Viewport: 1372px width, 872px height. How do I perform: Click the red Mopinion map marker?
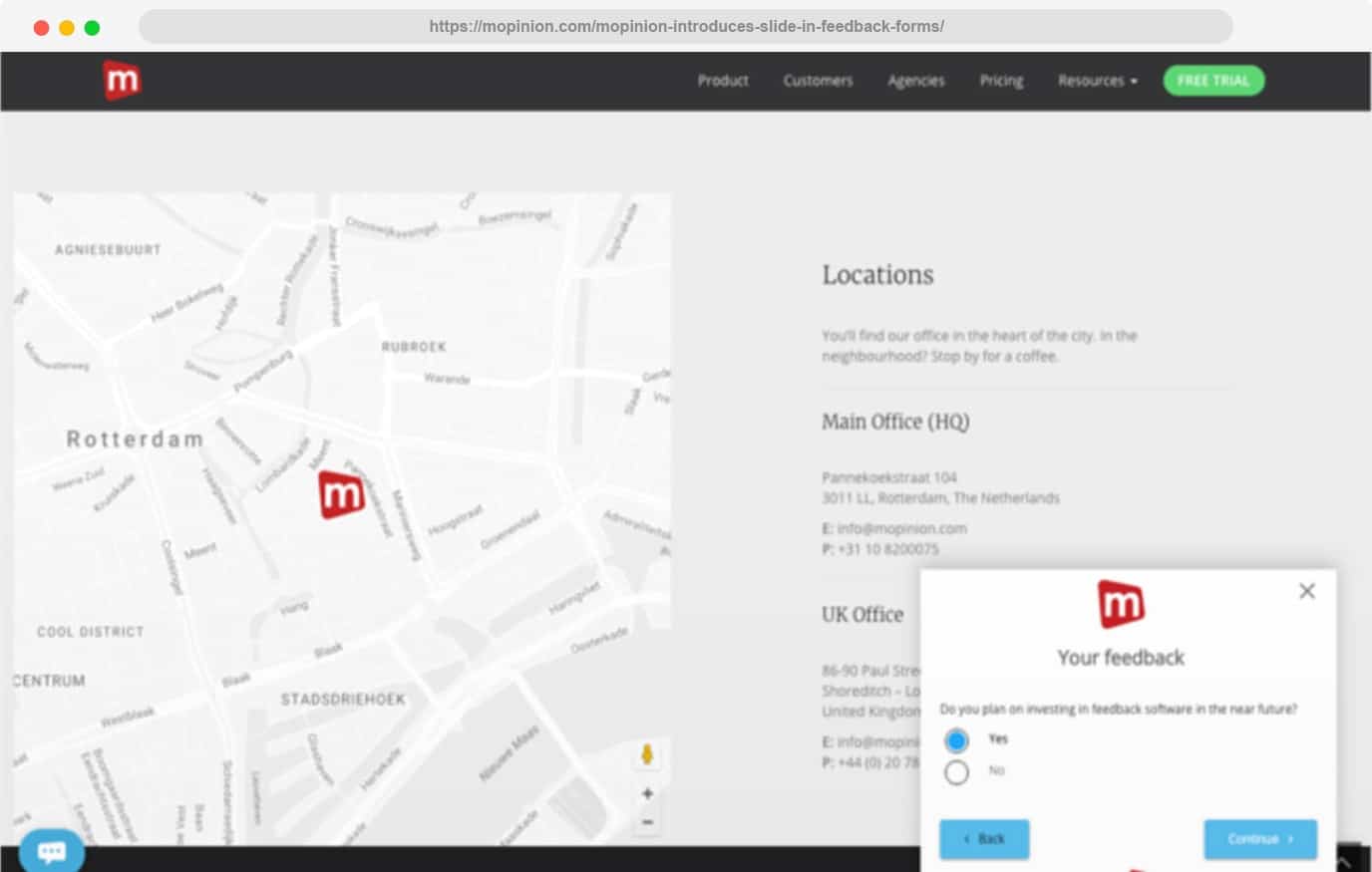[341, 494]
